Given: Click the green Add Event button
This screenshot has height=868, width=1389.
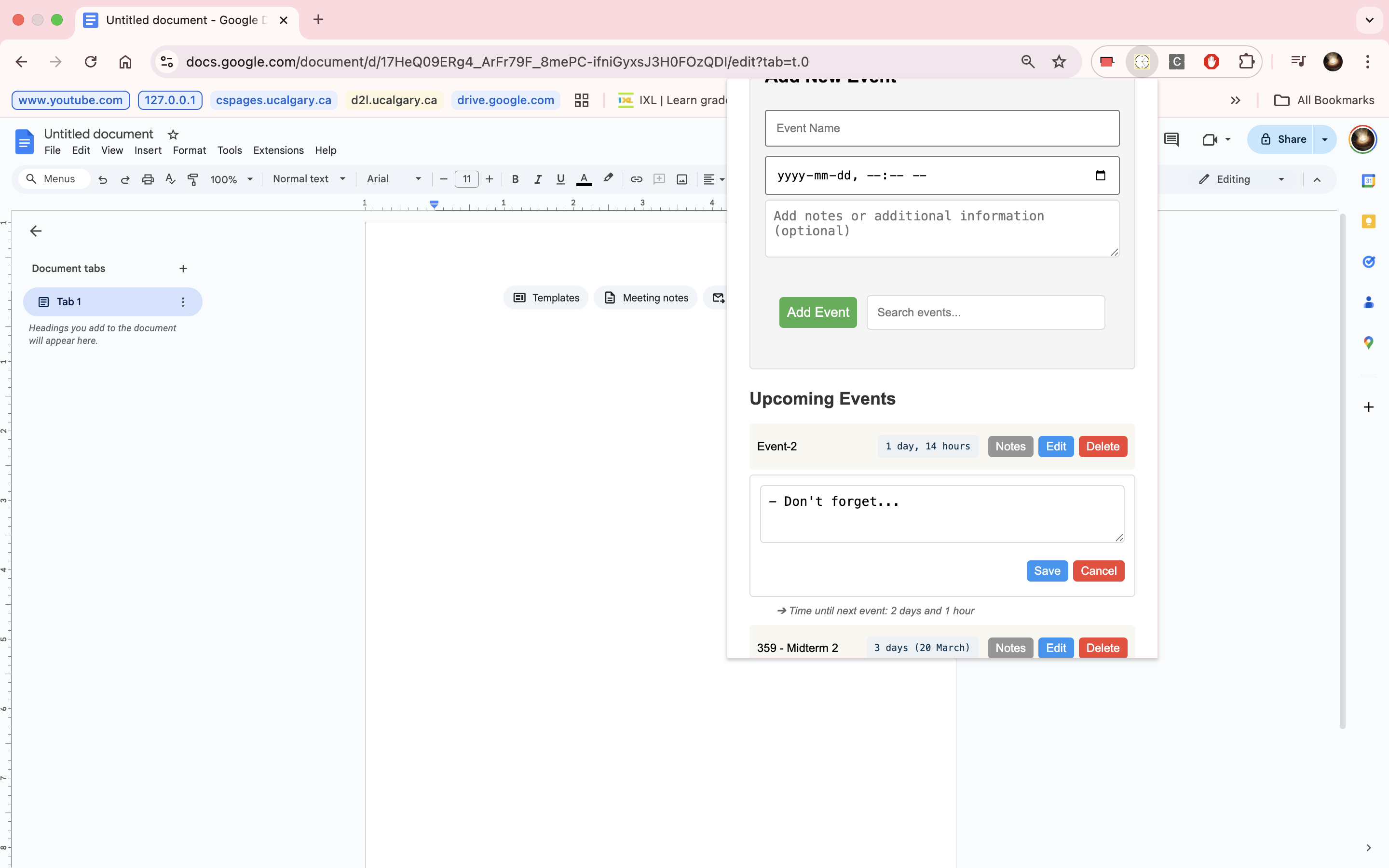Looking at the screenshot, I should click(x=817, y=312).
